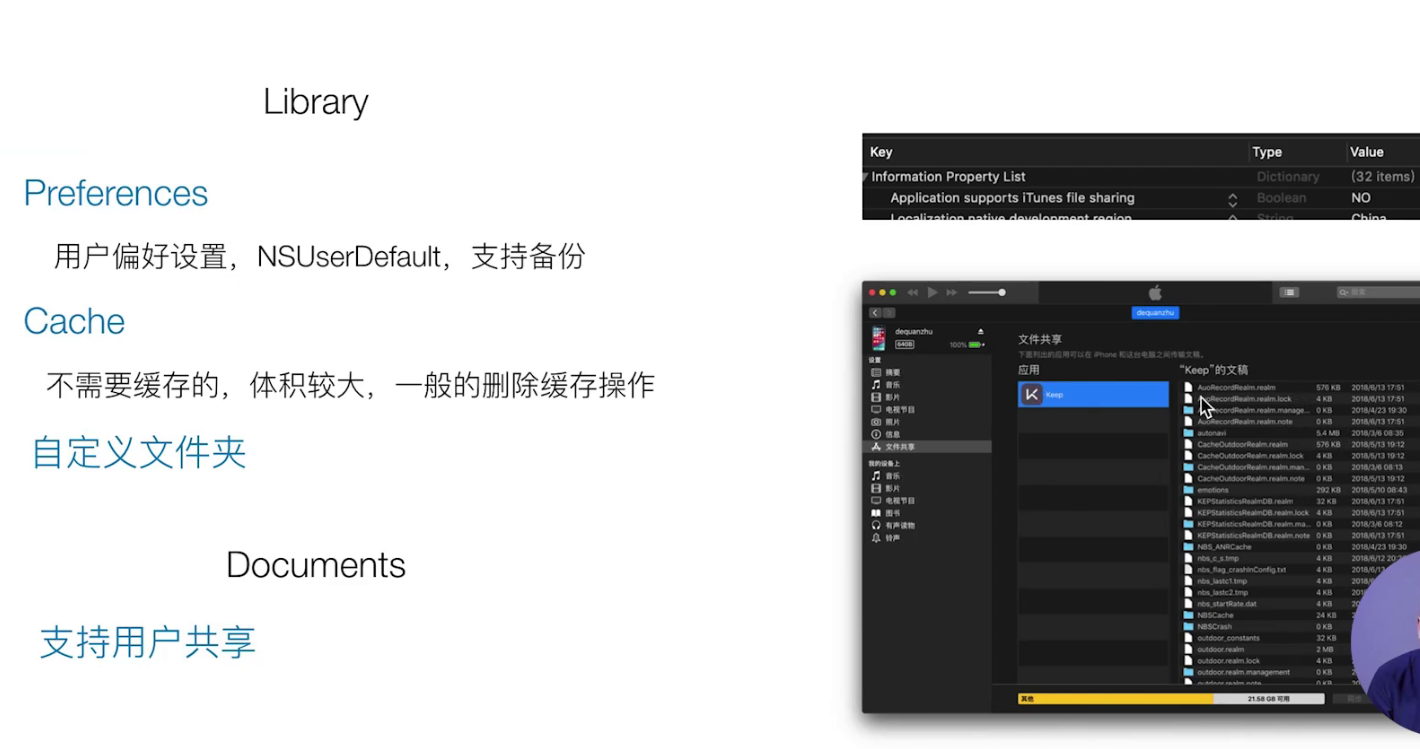Click the yellow 其他 storage bar segment
1420x749 pixels.
(x=1115, y=699)
